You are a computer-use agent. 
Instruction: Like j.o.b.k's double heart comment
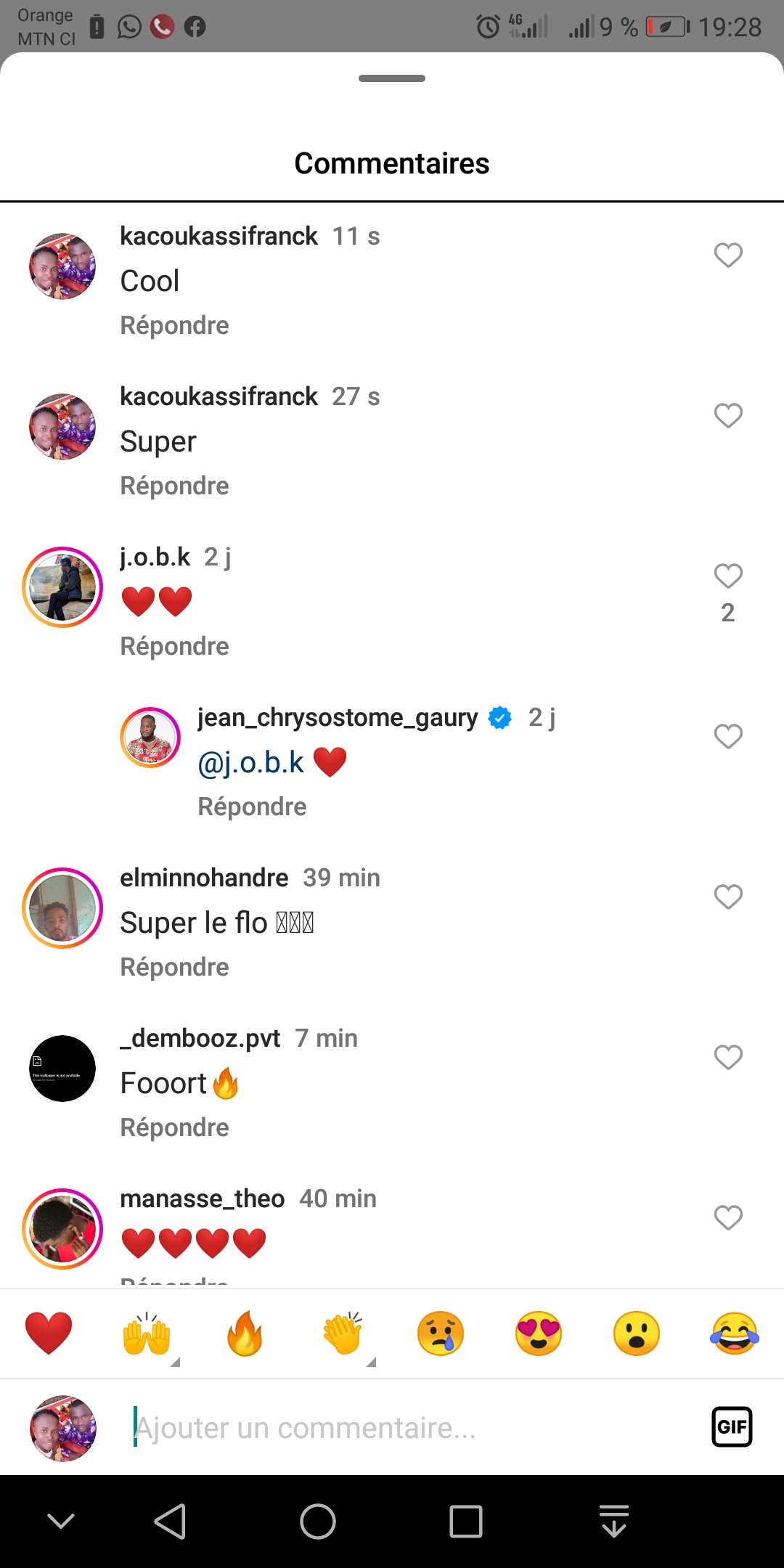click(728, 576)
